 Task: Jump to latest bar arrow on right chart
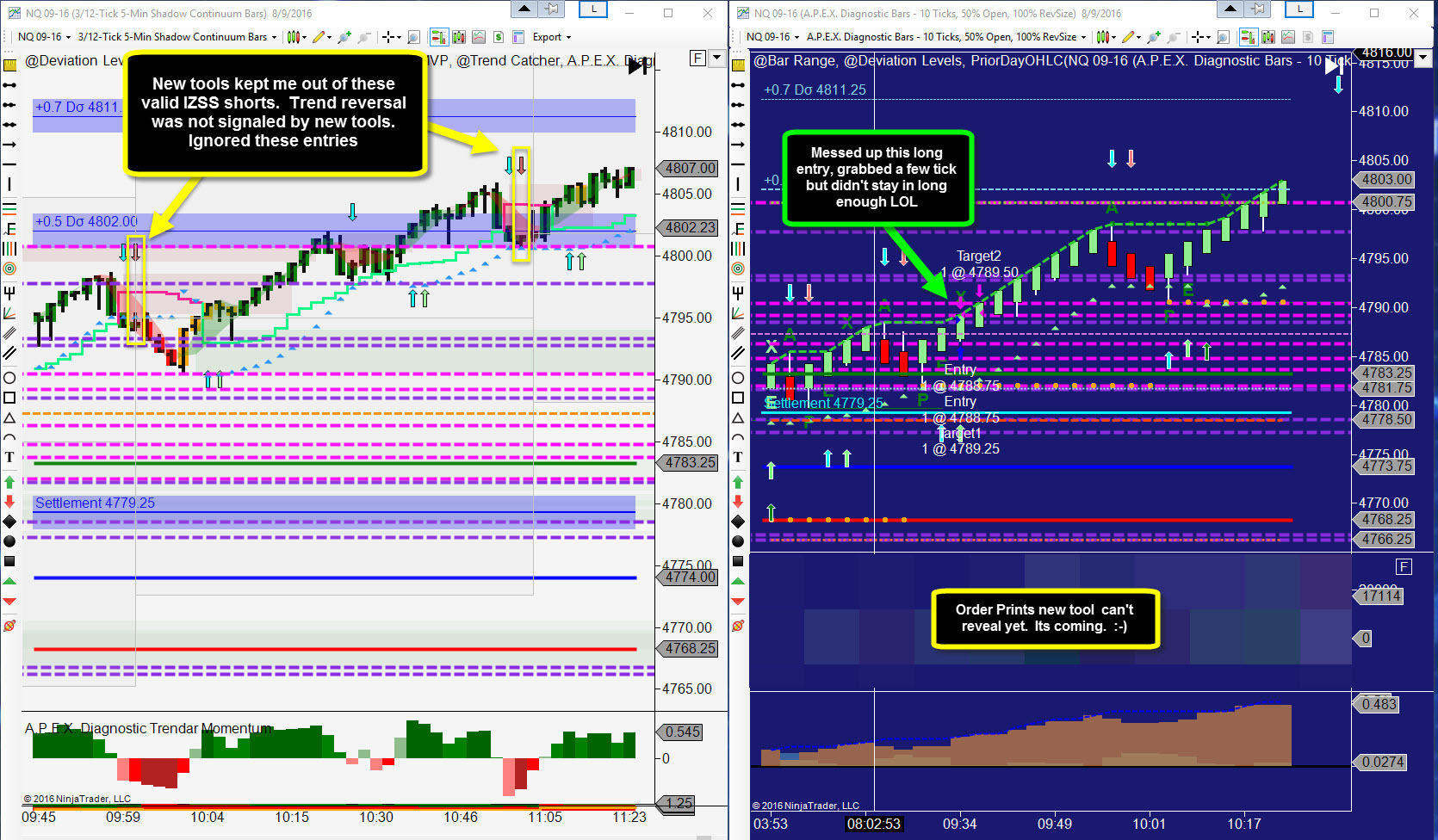[x=1333, y=66]
